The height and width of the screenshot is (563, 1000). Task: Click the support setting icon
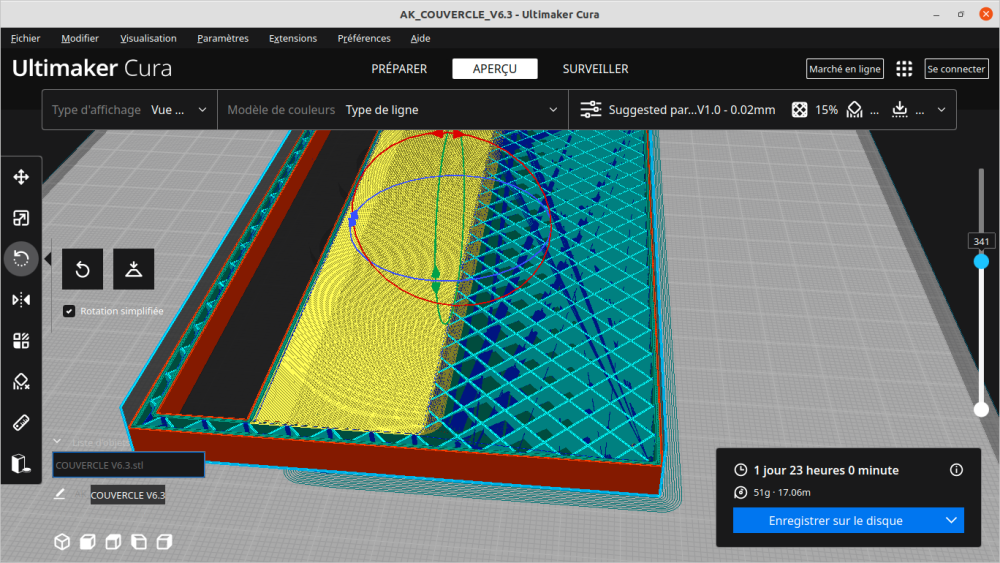point(854,110)
